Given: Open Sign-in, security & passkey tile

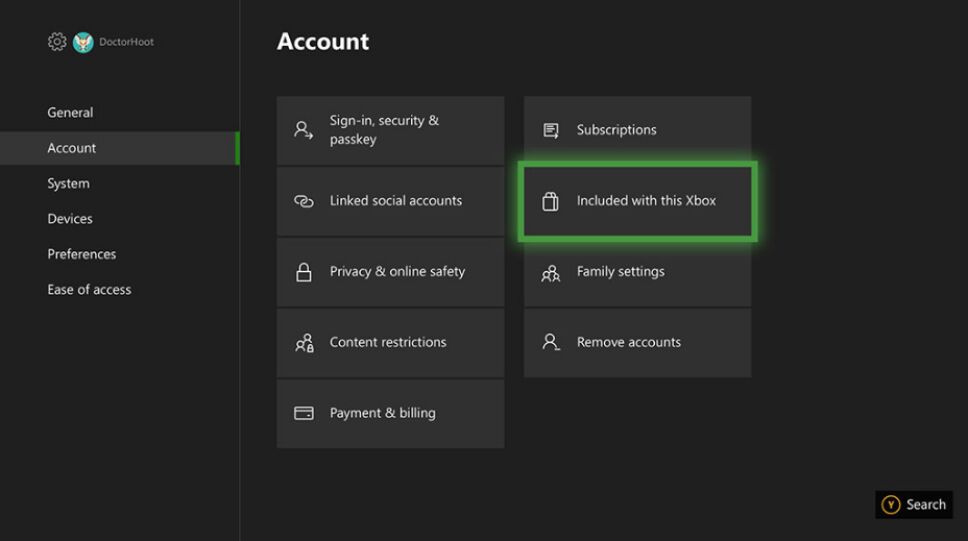Looking at the screenshot, I should 390,130.
